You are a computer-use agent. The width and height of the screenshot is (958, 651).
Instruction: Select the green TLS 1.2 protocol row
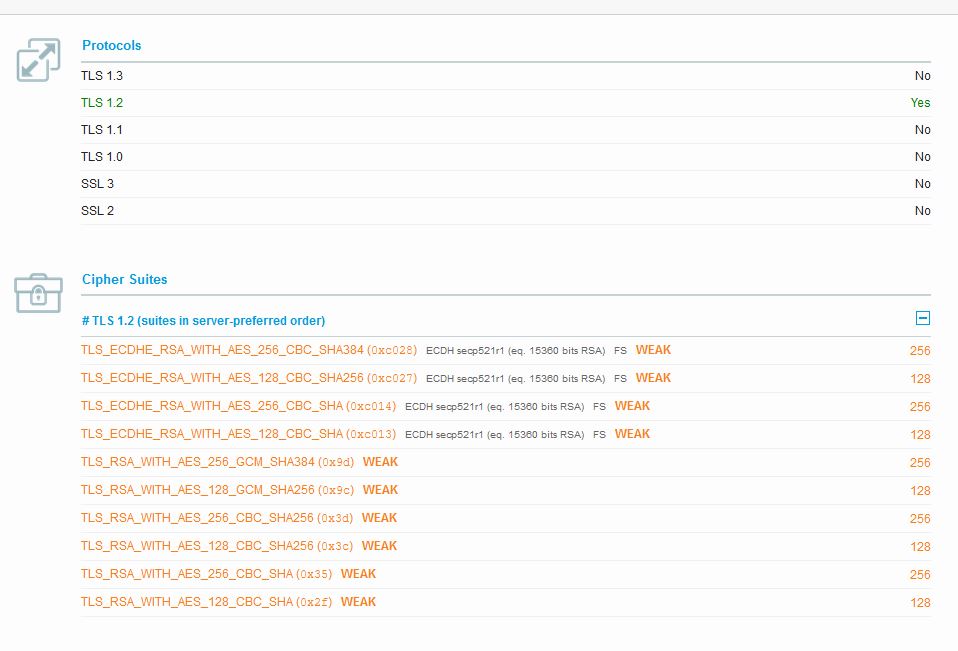pyautogui.click(x=506, y=103)
